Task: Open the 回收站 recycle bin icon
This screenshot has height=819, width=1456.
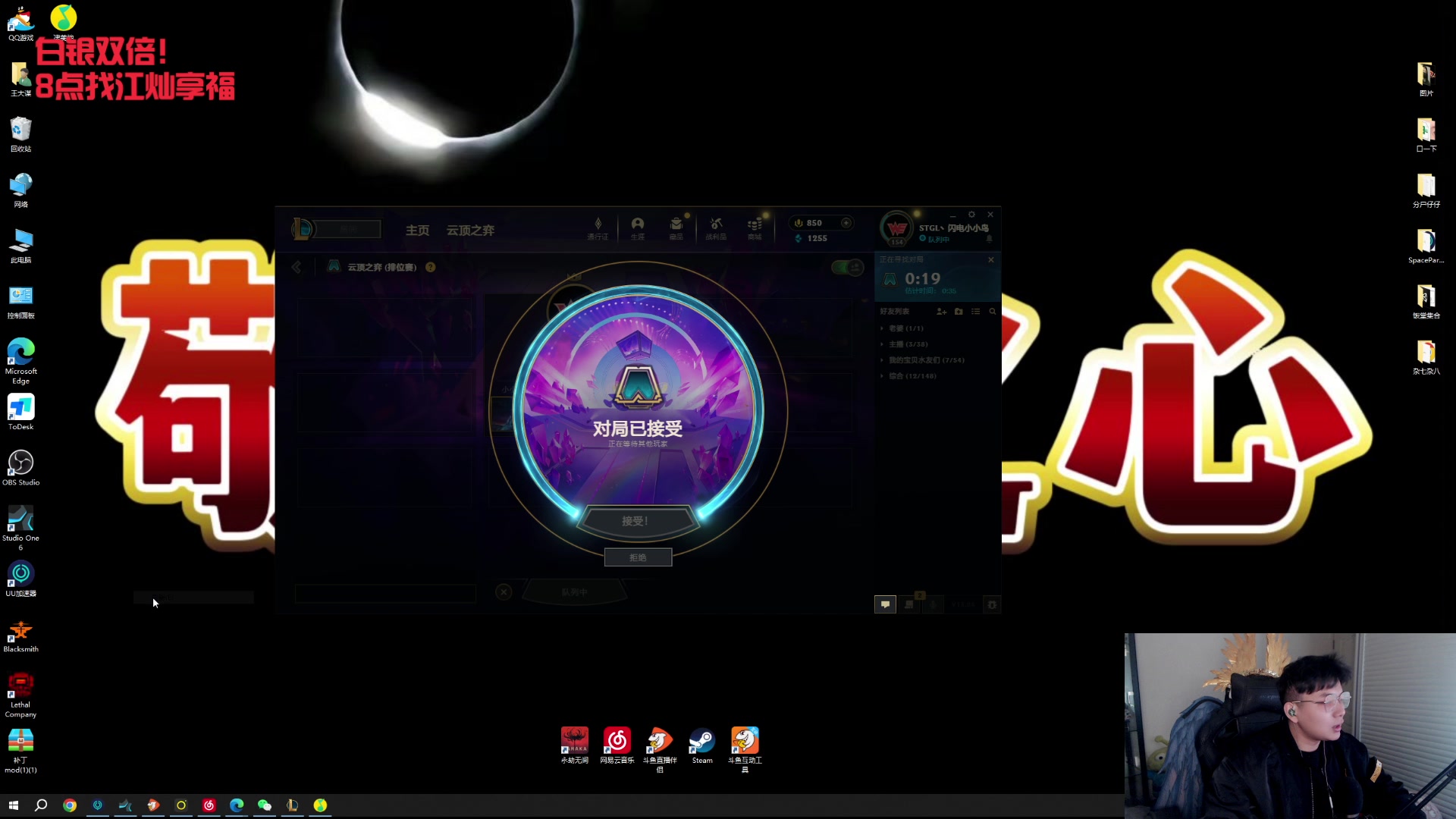Action: [x=20, y=134]
